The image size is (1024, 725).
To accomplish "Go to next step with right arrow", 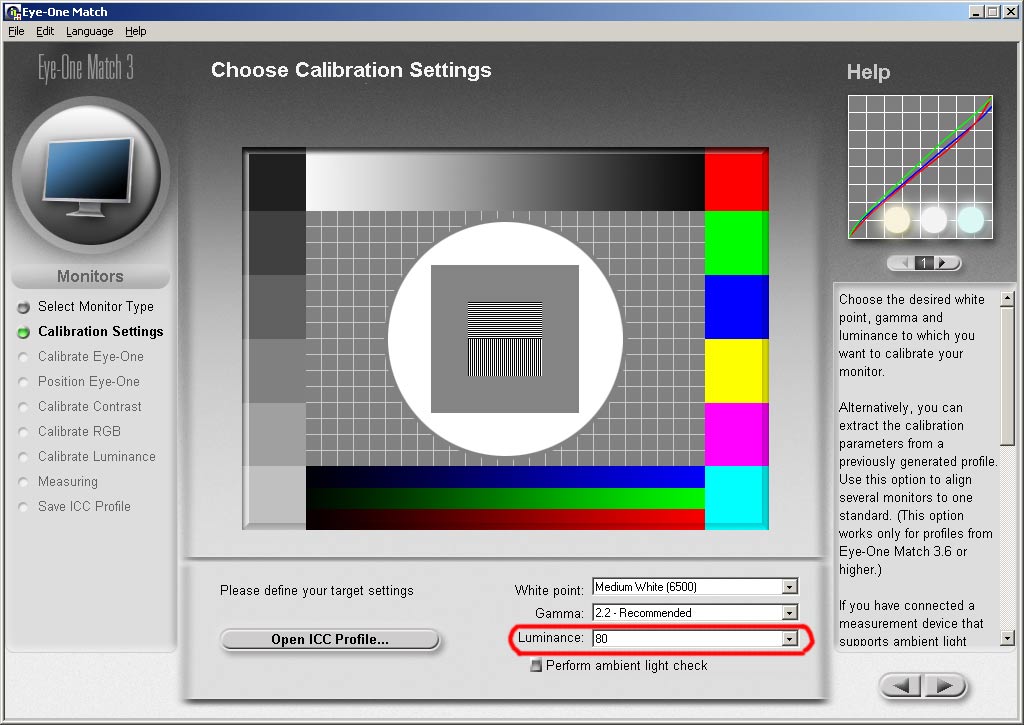I will coord(944,686).
